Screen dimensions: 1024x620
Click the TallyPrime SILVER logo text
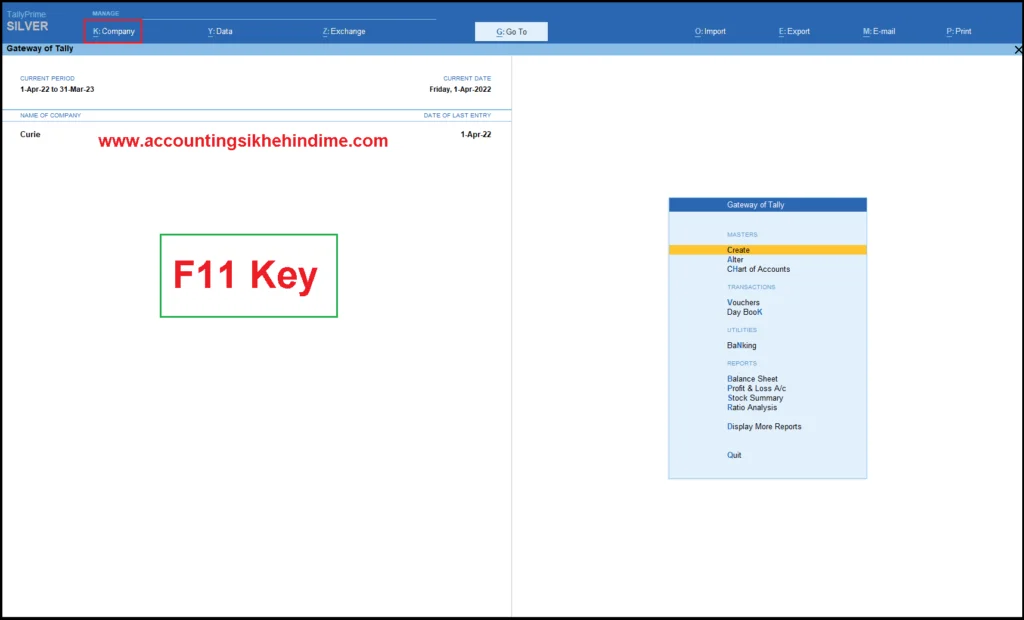pyautogui.click(x=27, y=22)
